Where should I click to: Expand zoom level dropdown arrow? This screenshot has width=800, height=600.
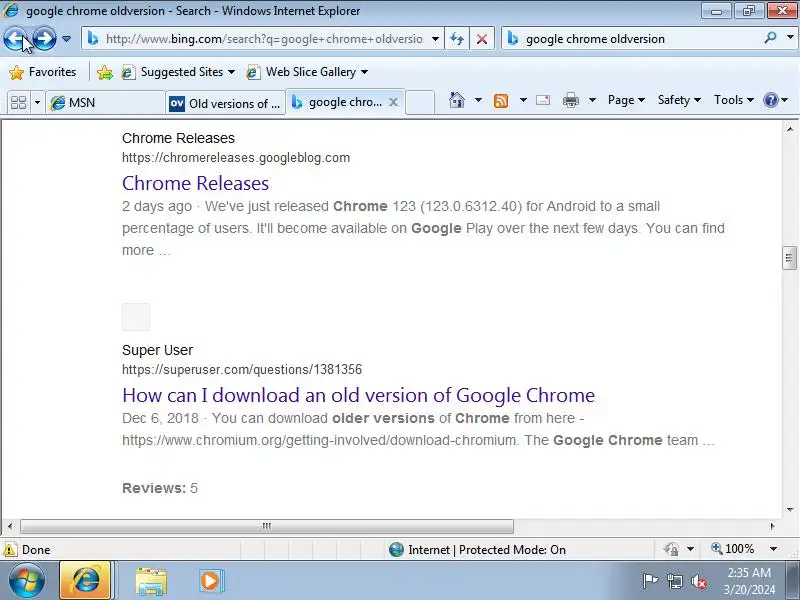[x=773, y=549]
